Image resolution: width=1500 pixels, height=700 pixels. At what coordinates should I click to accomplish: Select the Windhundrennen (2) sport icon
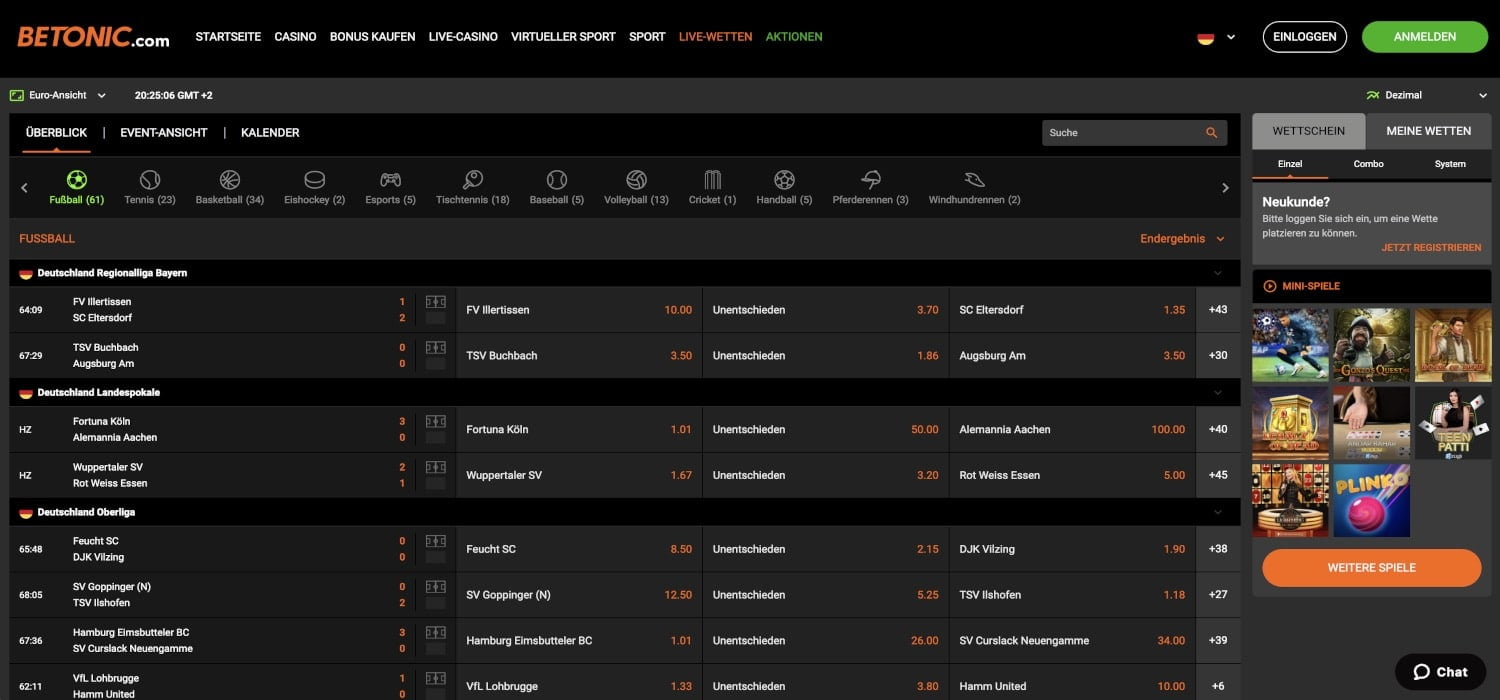coord(975,180)
